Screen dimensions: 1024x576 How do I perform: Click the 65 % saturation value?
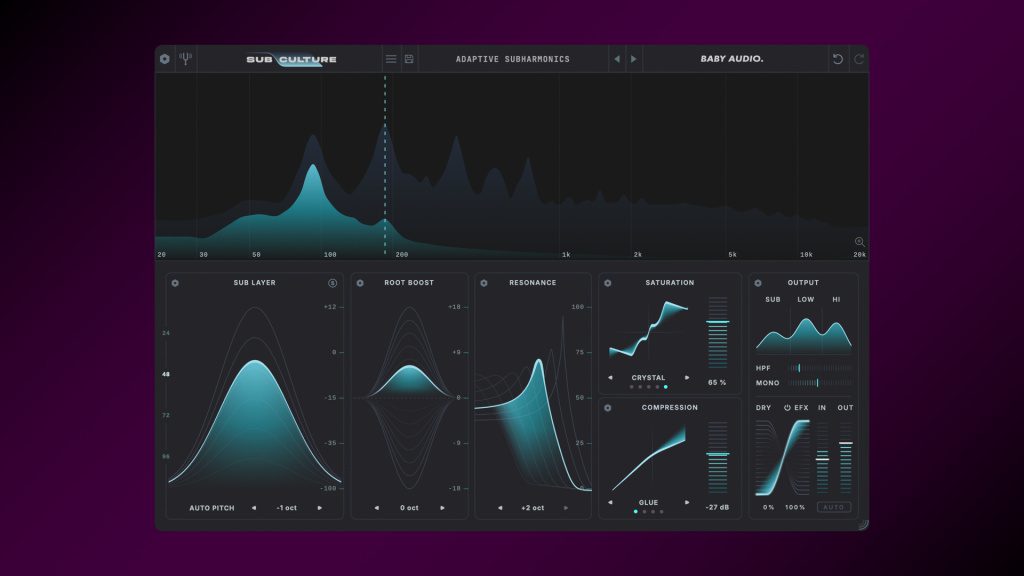(717, 383)
